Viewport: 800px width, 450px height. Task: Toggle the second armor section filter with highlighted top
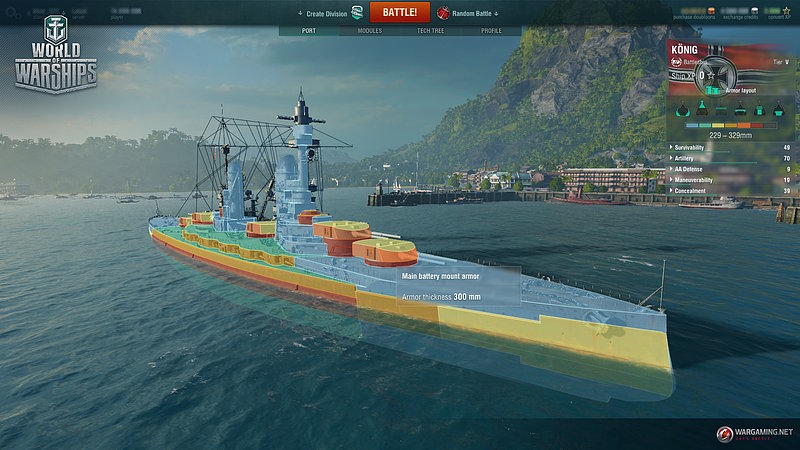pyautogui.click(x=702, y=108)
